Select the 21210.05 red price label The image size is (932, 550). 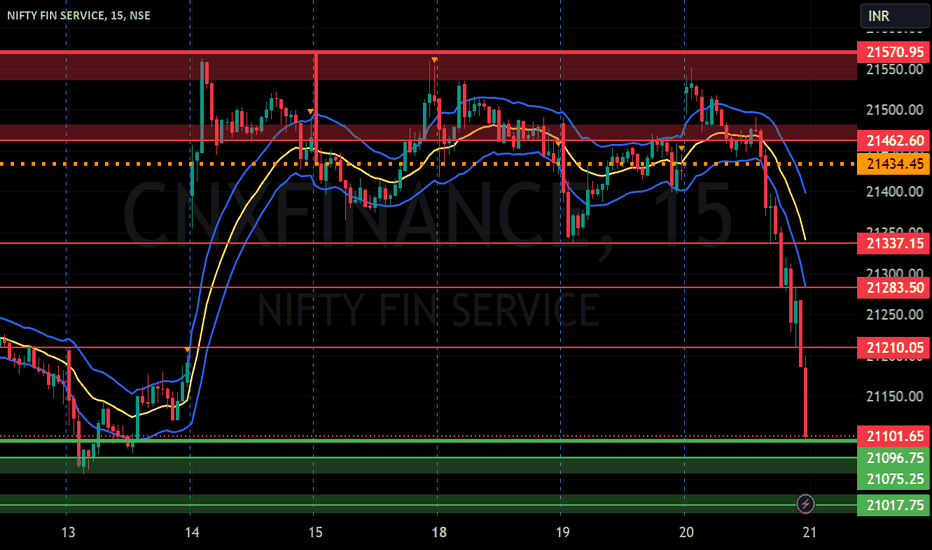893,348
